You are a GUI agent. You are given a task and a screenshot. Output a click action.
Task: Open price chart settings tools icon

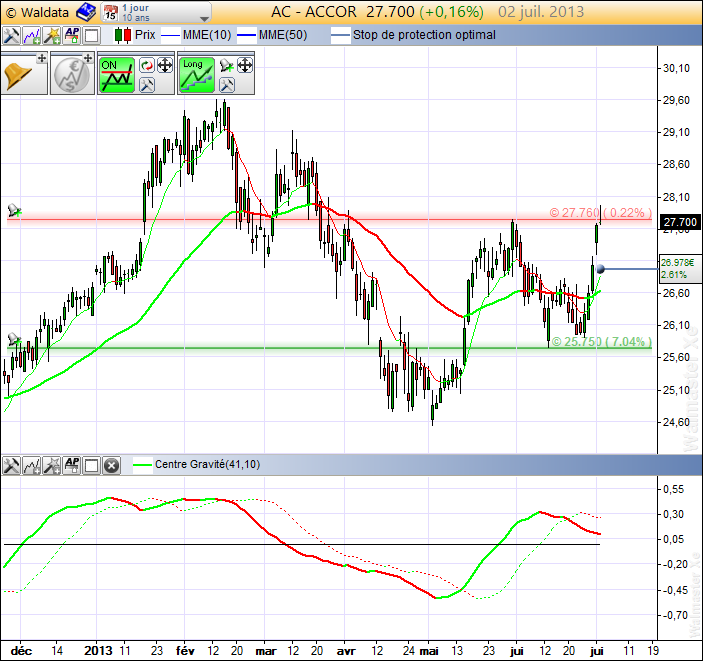click(x=11, y=35)
